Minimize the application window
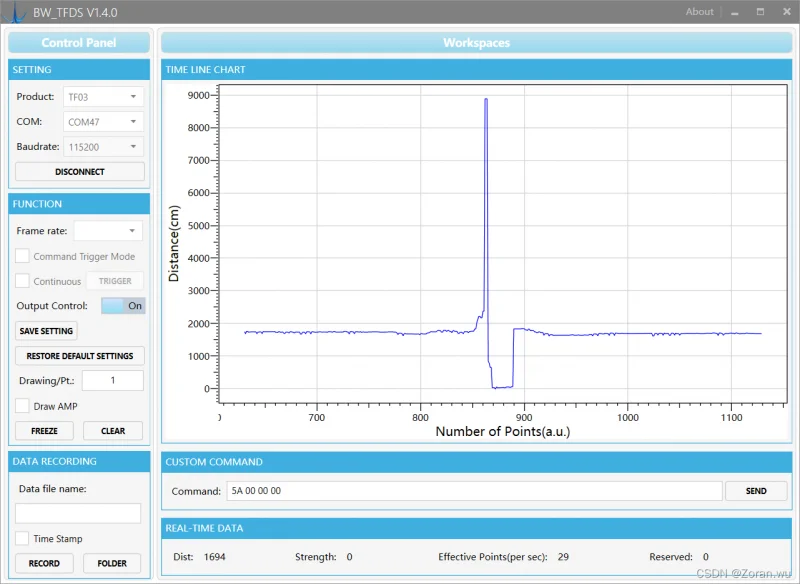 735,12
